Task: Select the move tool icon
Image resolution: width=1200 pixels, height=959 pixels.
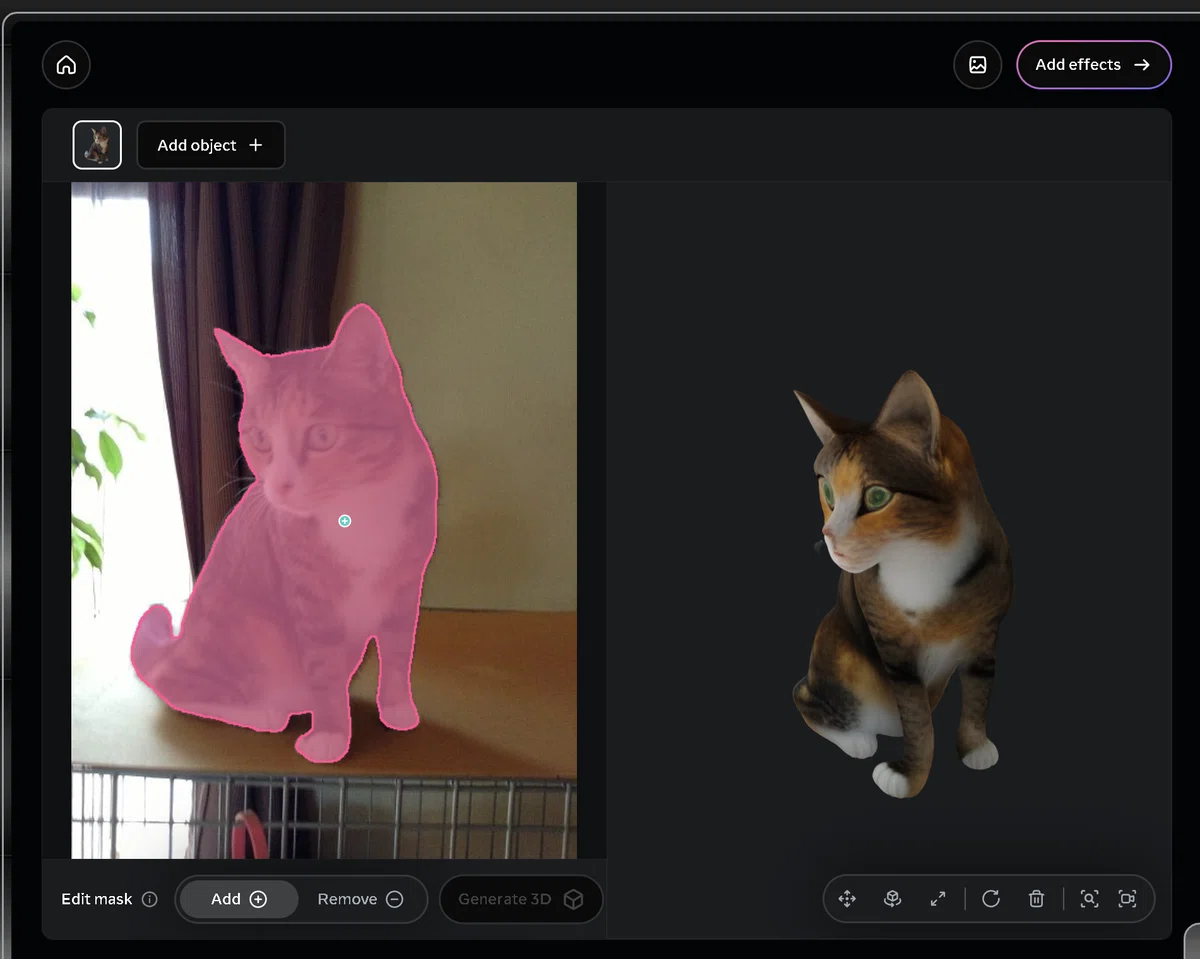Action: (x=847, y=899)
